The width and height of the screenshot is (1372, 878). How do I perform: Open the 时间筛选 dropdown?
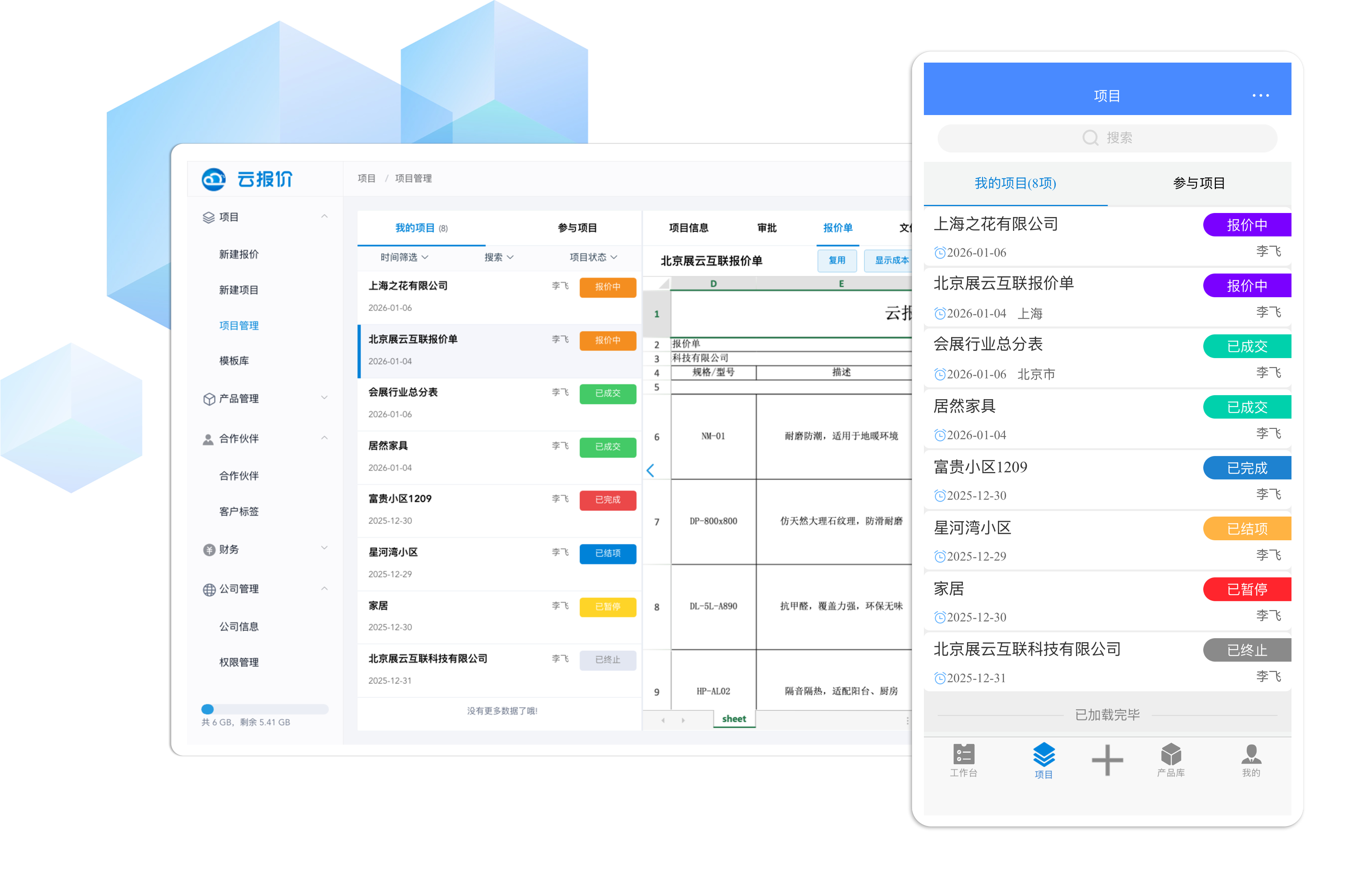tap(404, 257)
